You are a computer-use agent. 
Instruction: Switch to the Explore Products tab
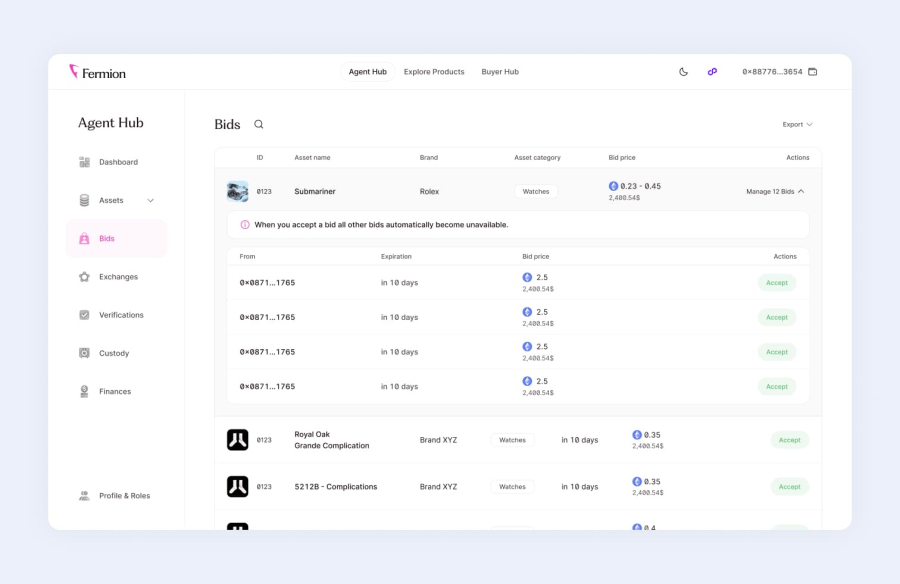[434, 72]
